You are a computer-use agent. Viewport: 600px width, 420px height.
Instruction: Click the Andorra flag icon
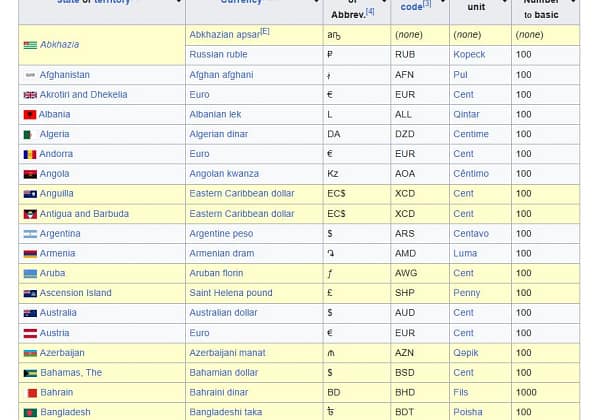30,154
